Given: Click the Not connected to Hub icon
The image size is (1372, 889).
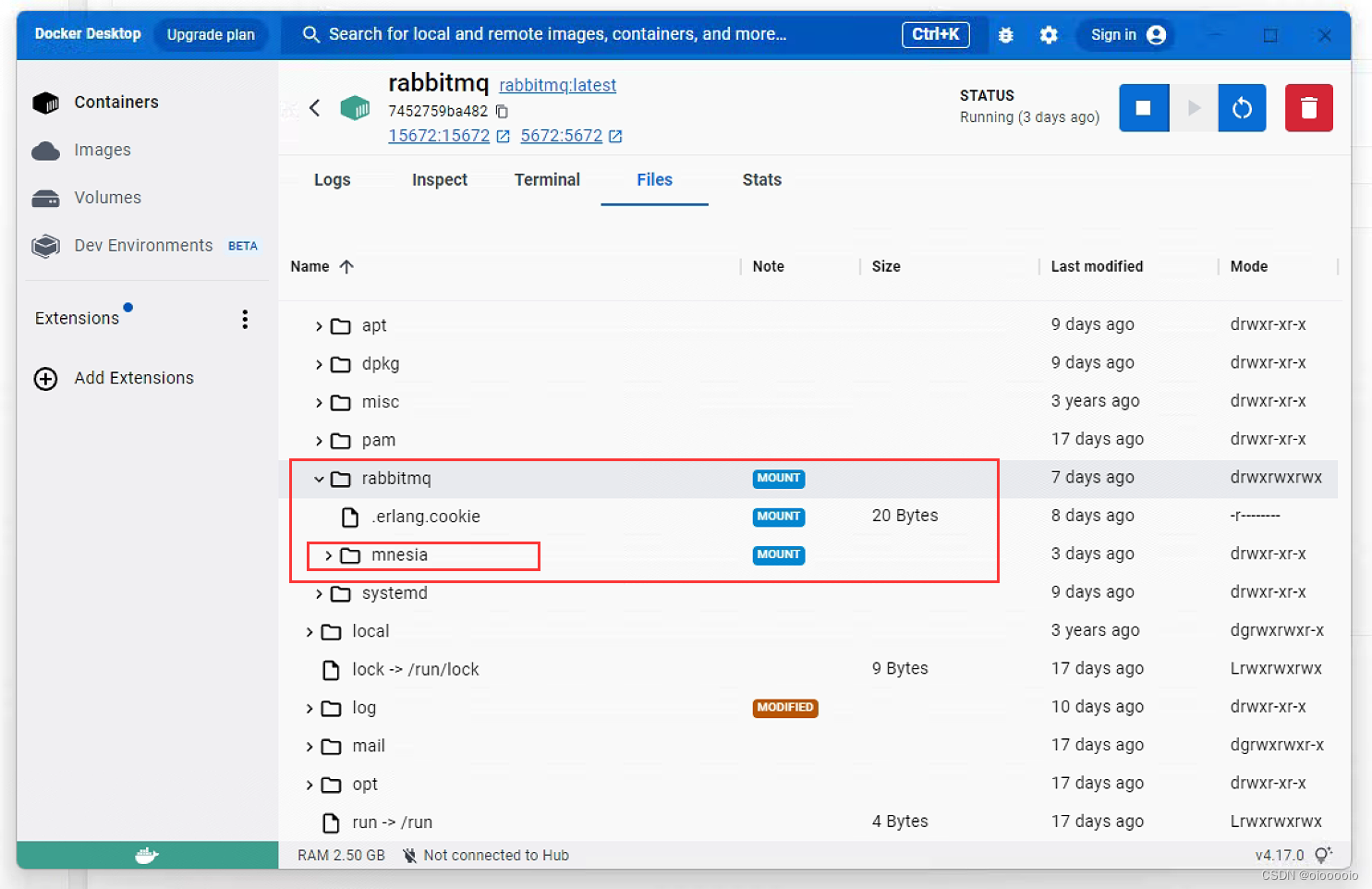Looking at the screenshot, I should pyautogui.click(x=409, y=855).
